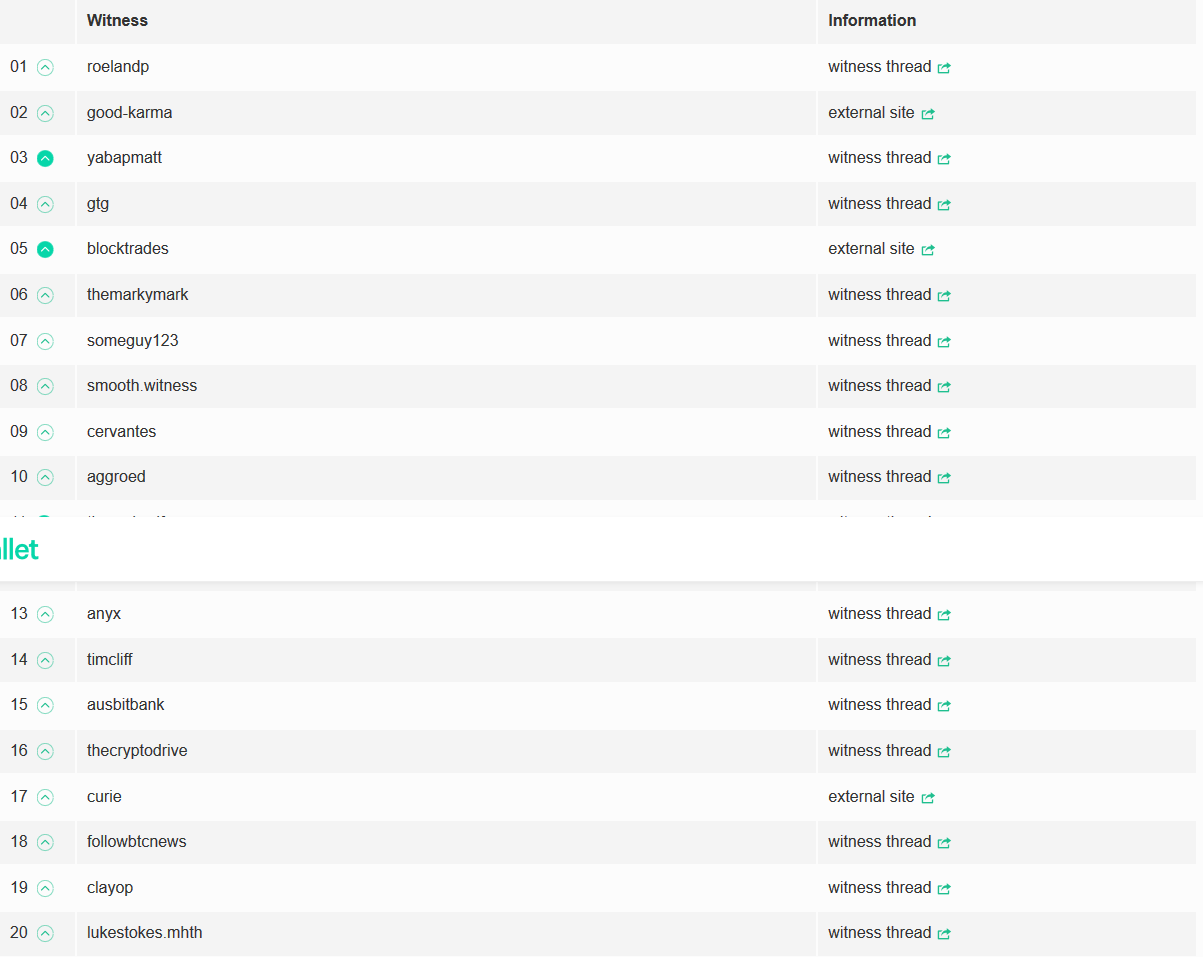Remove vote from yabapmatt
1203x957 pixels.
(45, 158)
